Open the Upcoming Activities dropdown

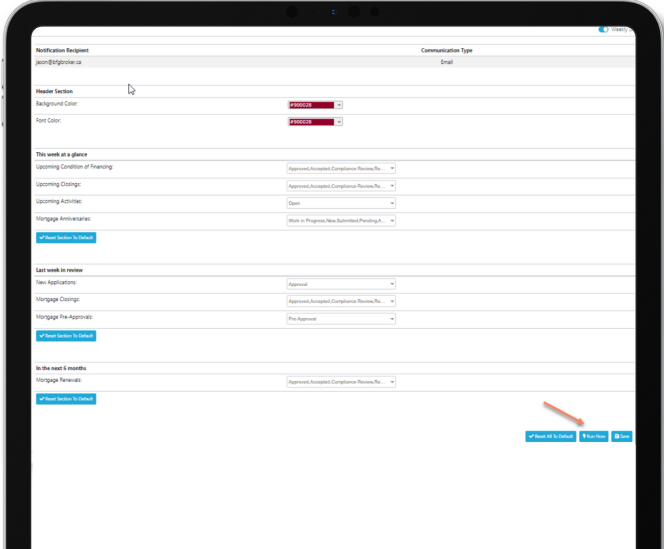pyautogui.click(x=341, y=203)
